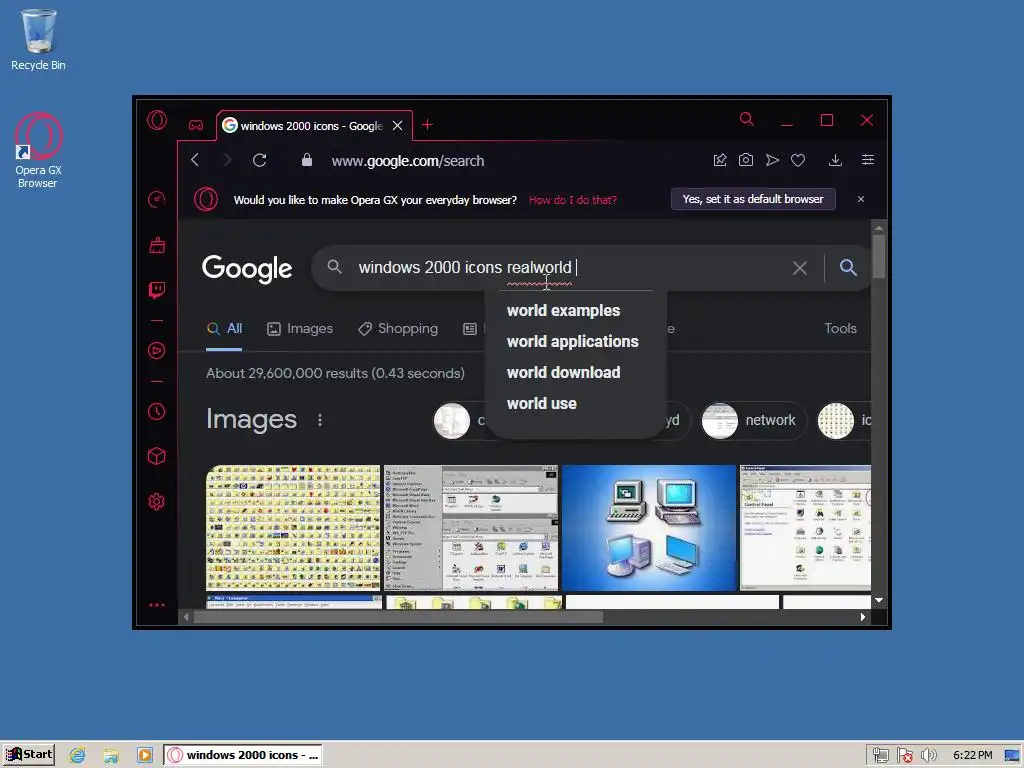
Task: Launch the media player quick launch icon
Action: point(145,755)
